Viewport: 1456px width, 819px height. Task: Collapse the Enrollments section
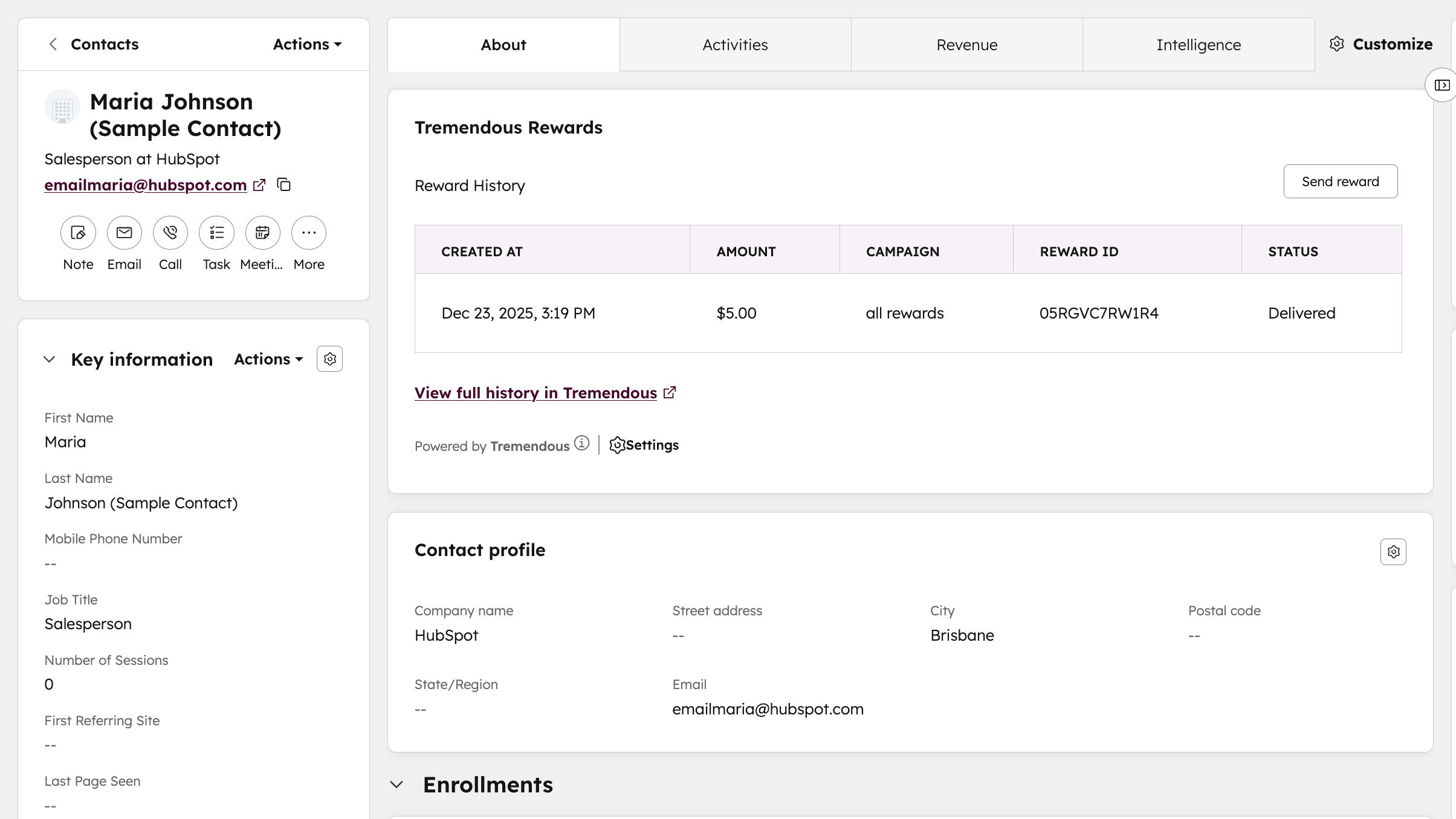(396, 783)
